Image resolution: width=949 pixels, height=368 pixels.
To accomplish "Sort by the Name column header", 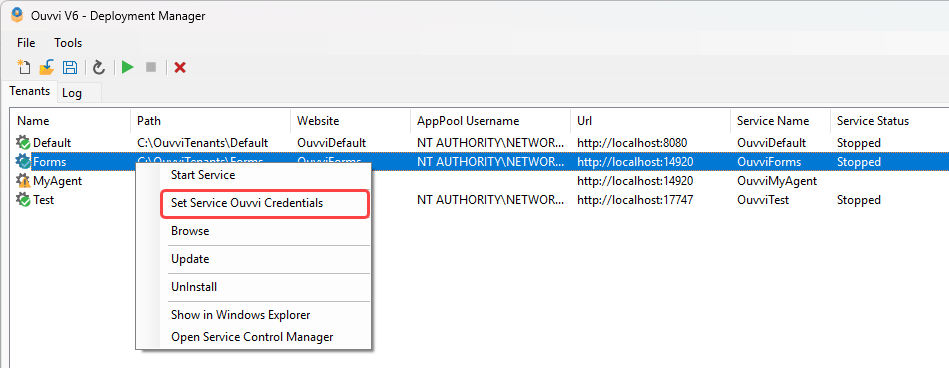I will pyautogui.click(x=71, y=121).
